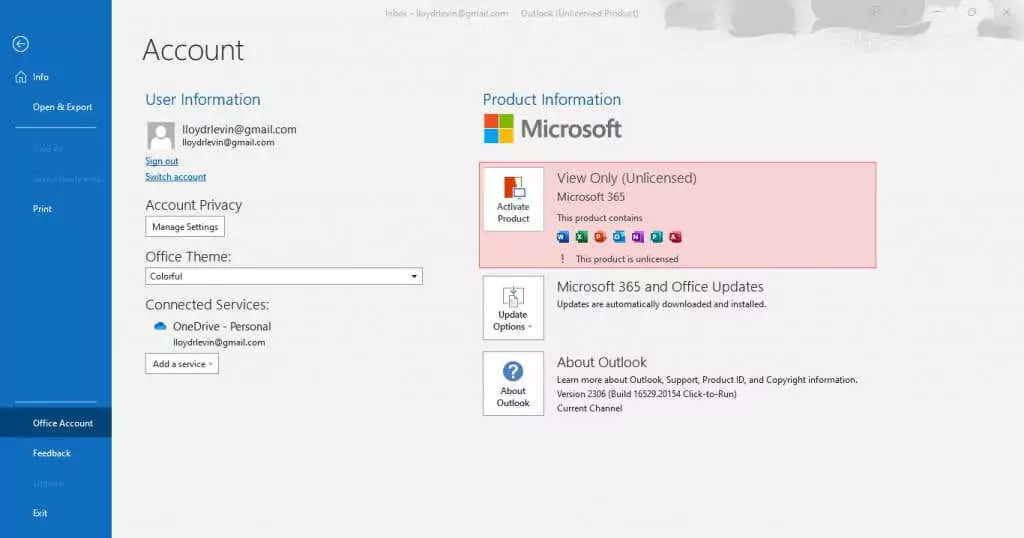Click the Version 2306 build text
Image resolution: width=1024 pixels, height=538 pixels.
pos(647,394)
